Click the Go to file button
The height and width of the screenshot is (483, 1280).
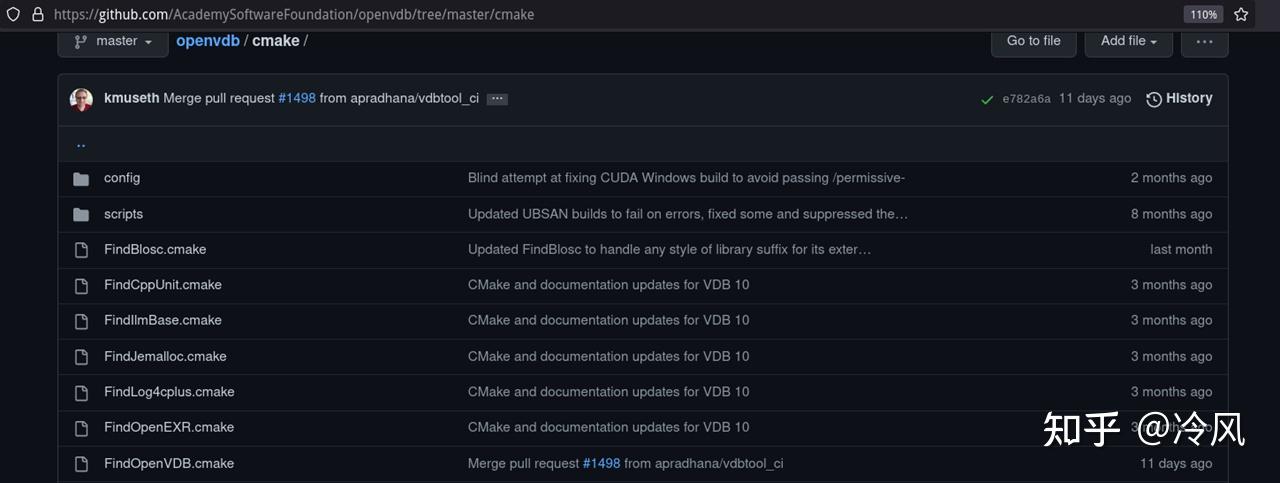click(1033, 41)
